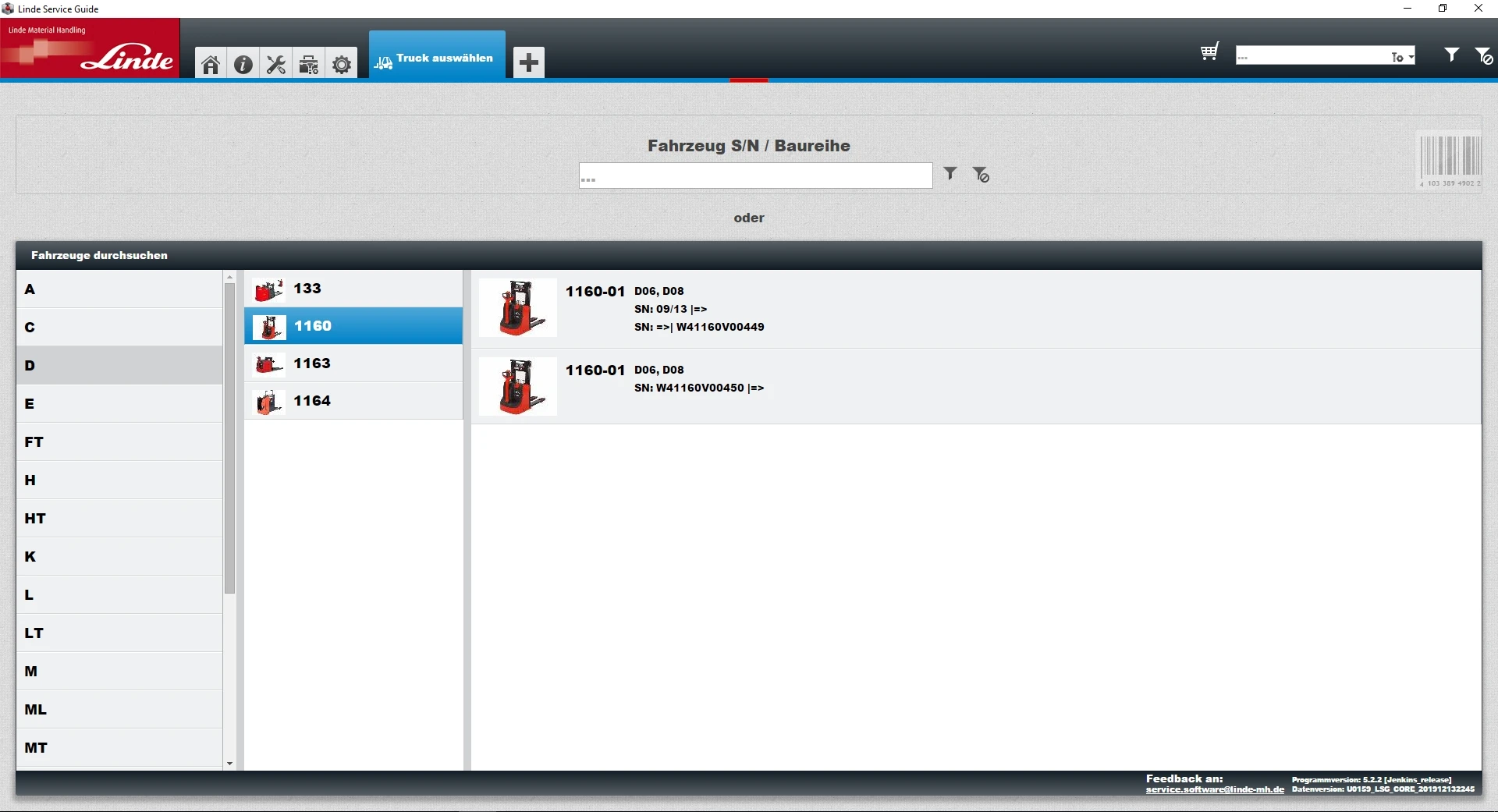The image size is (1498, 812).
Task: Select vehicle category D
Action: click(119, 366)
